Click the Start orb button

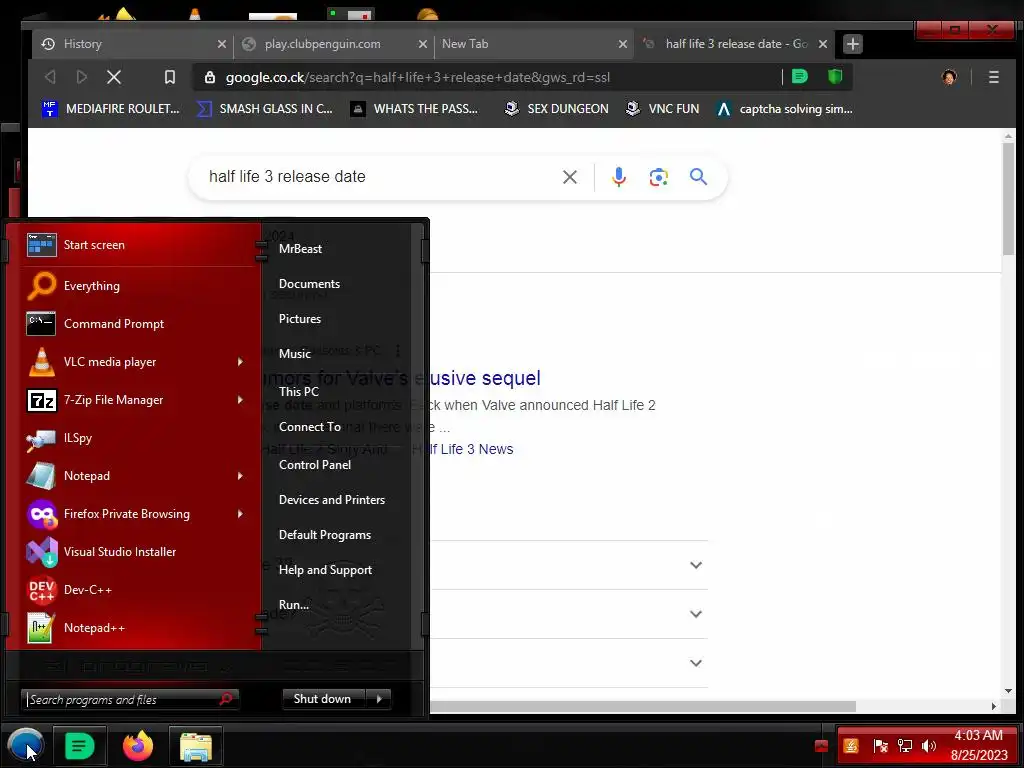coord(25,746)
